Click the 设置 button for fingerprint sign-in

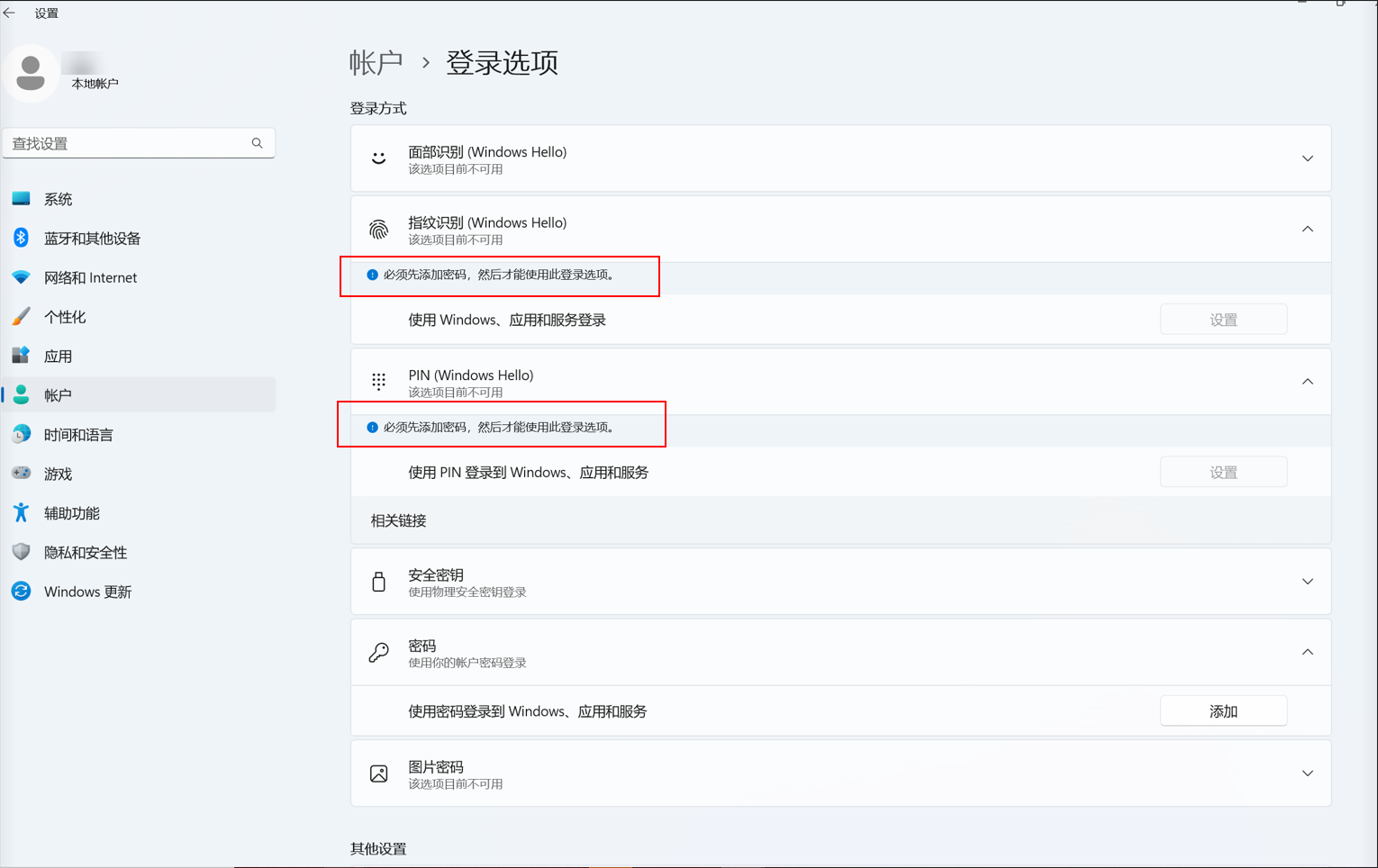coord(1222,320)
